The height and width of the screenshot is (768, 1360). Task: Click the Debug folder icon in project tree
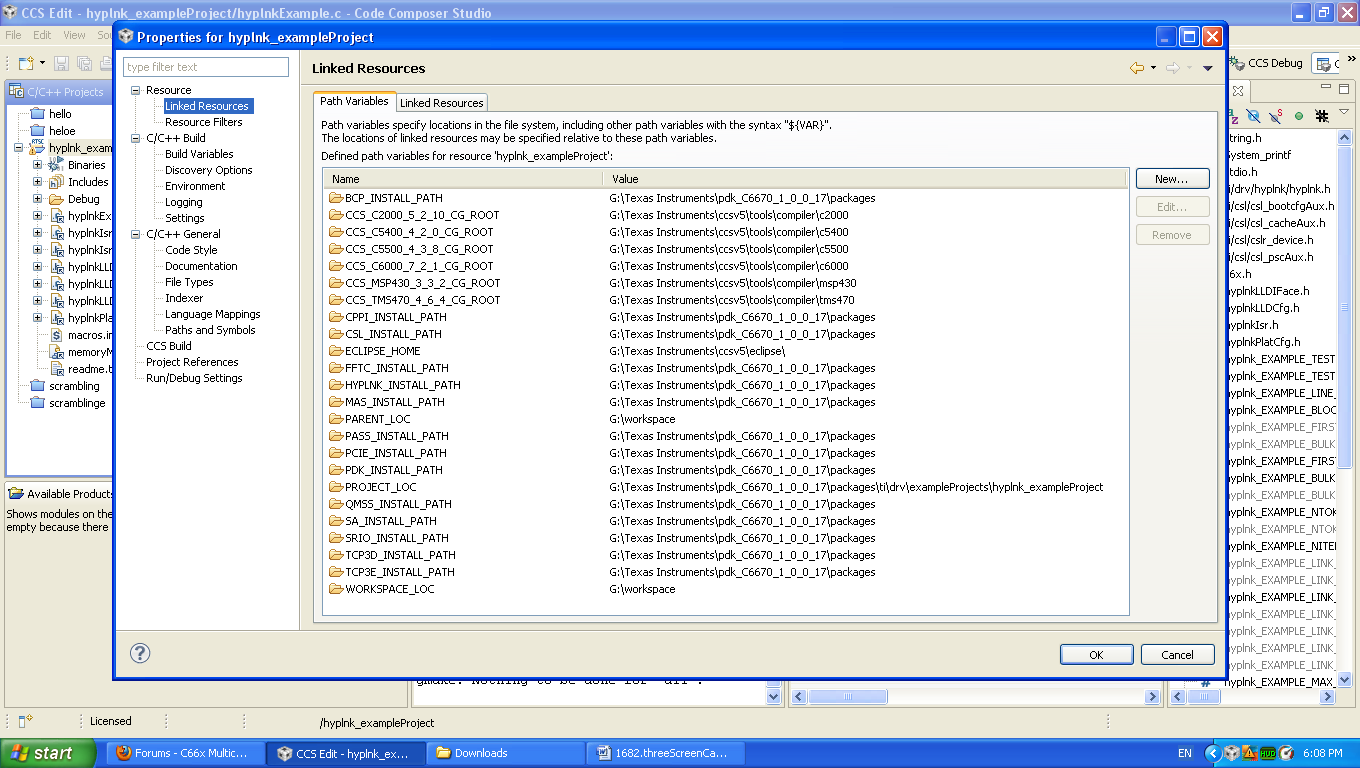click(x=57, y=199)
